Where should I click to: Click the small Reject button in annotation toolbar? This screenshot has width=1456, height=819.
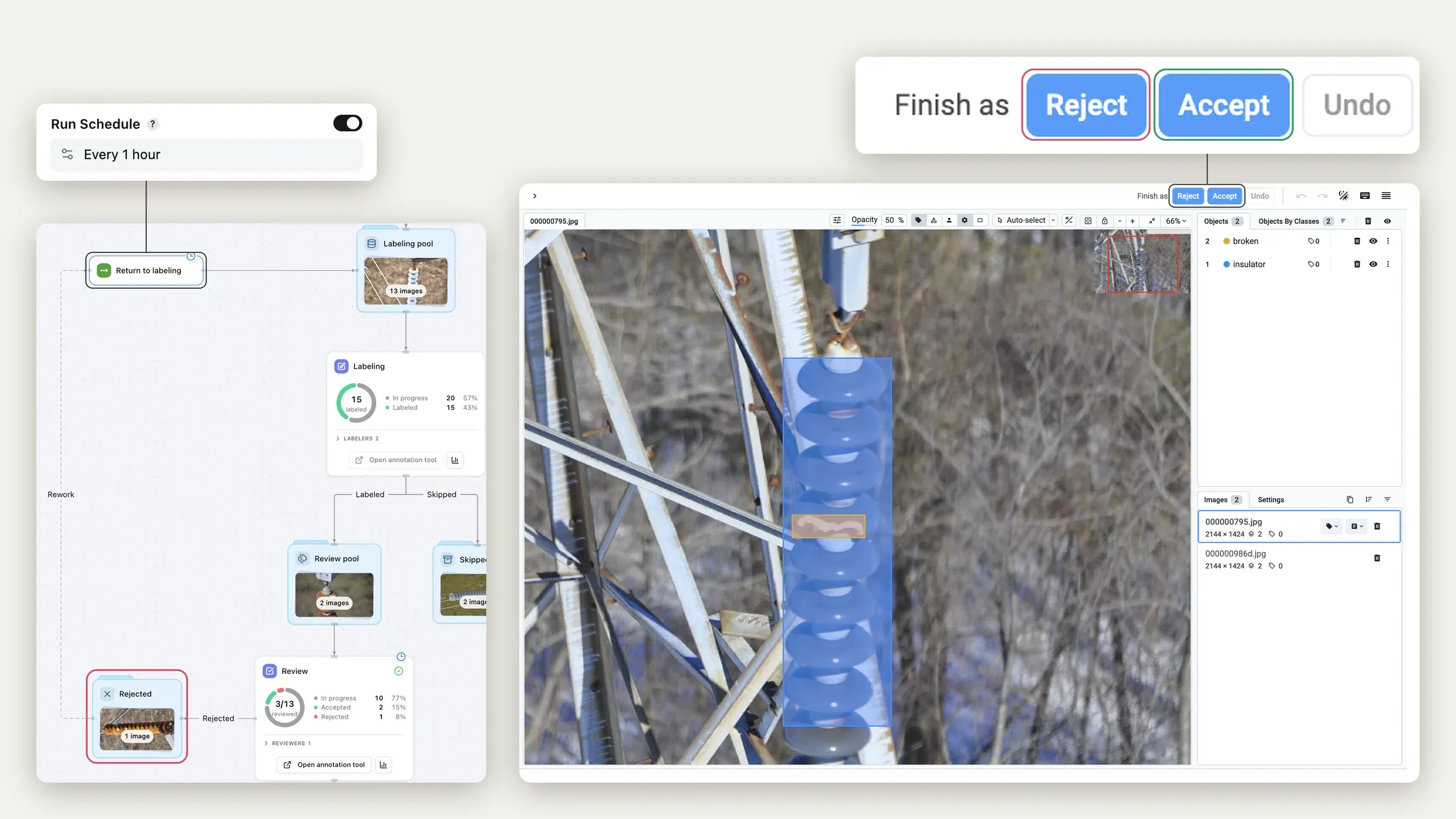1188,196
